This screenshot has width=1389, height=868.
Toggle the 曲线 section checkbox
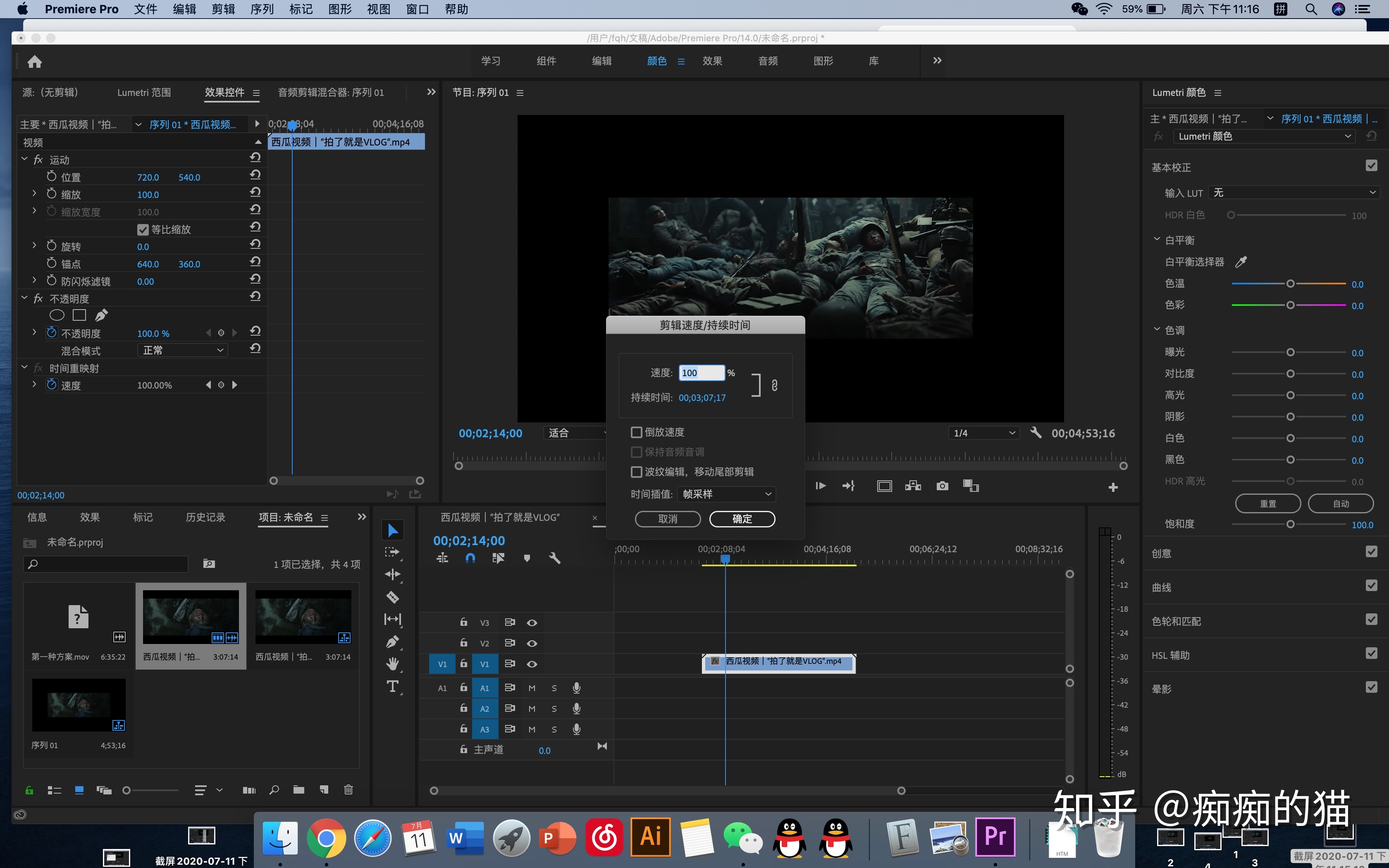(1371, 586)
